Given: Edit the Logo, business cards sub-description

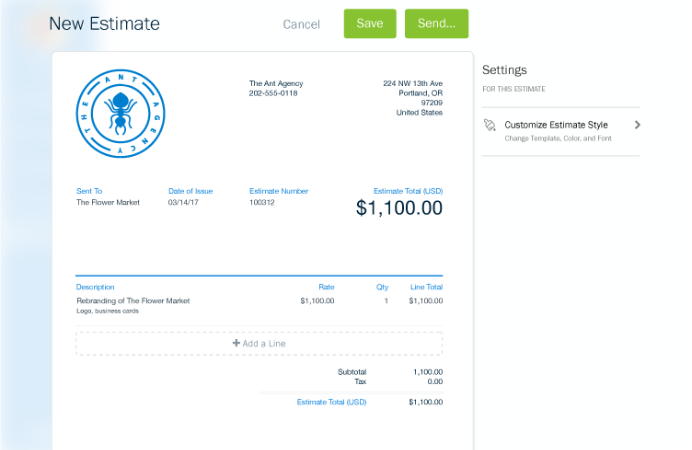Looking at the screenshot, I should click(108, 311).
